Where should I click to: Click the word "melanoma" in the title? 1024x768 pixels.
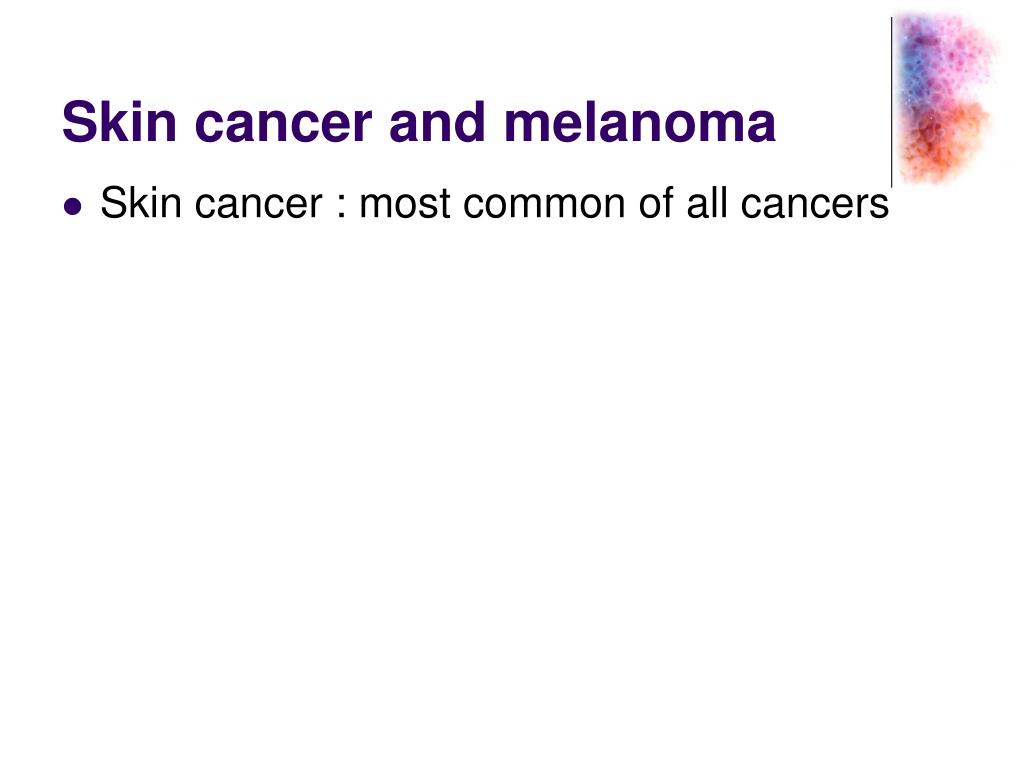tap(640, 122)
